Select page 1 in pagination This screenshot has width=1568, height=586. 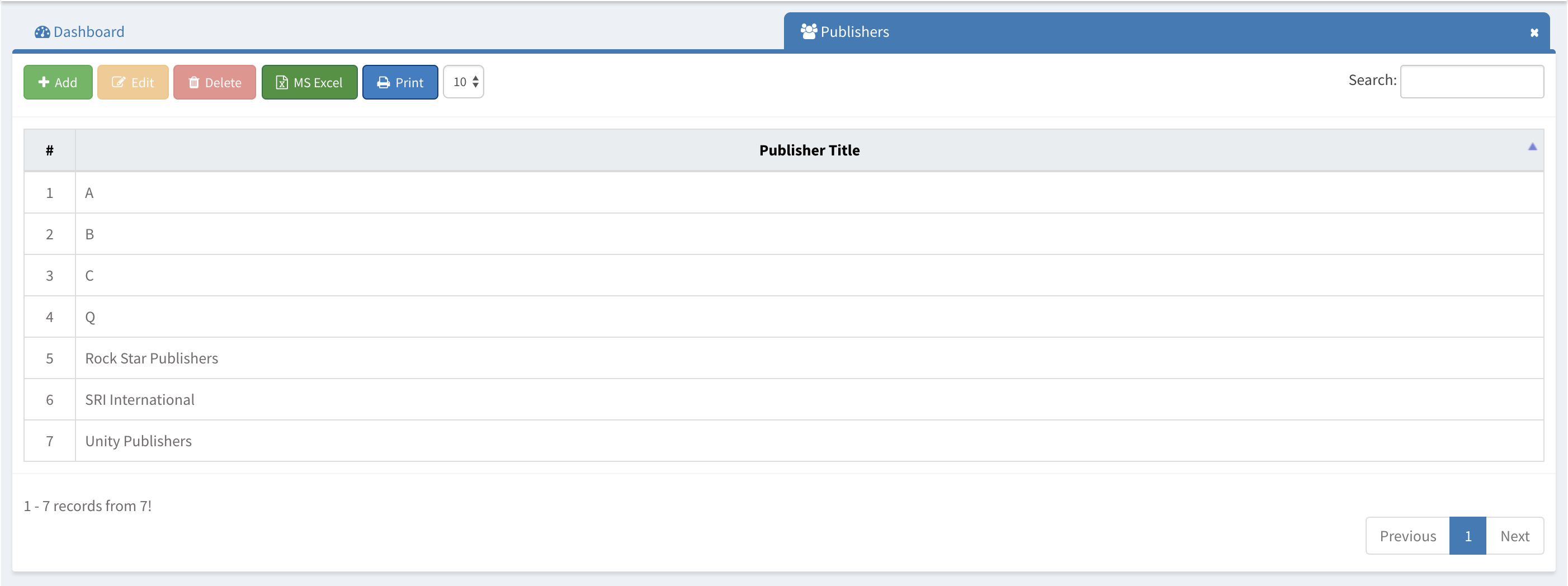click(x=1467, y=536)
